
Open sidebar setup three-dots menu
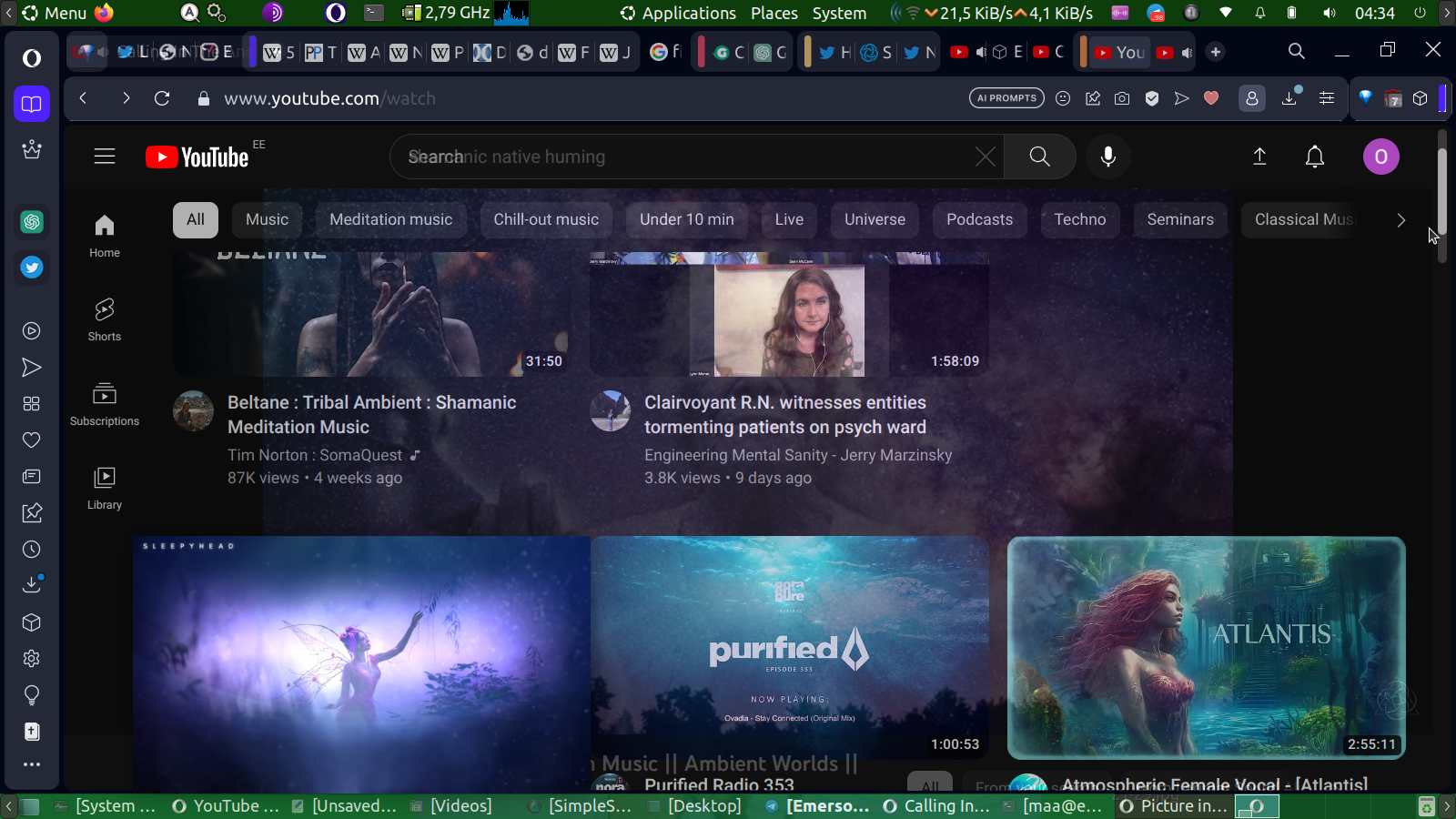tap(32, 764)
